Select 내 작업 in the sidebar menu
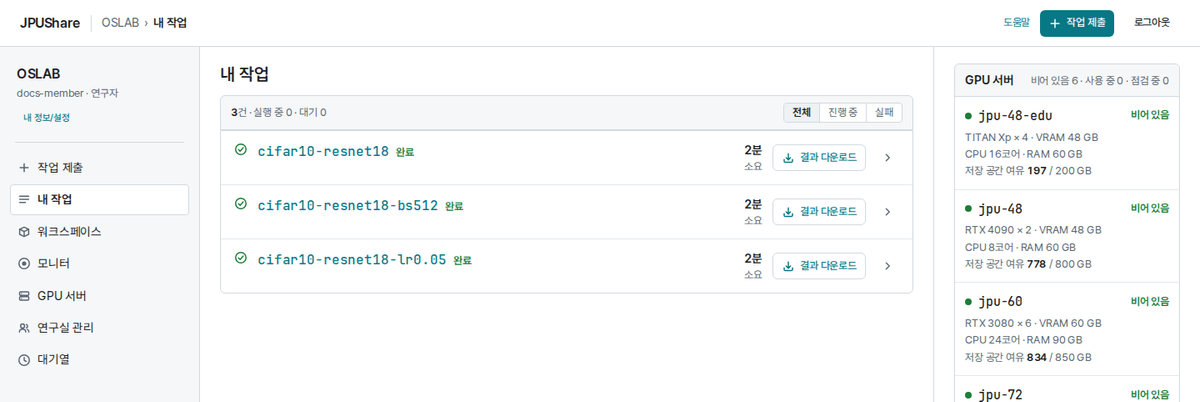 point(100,200)
